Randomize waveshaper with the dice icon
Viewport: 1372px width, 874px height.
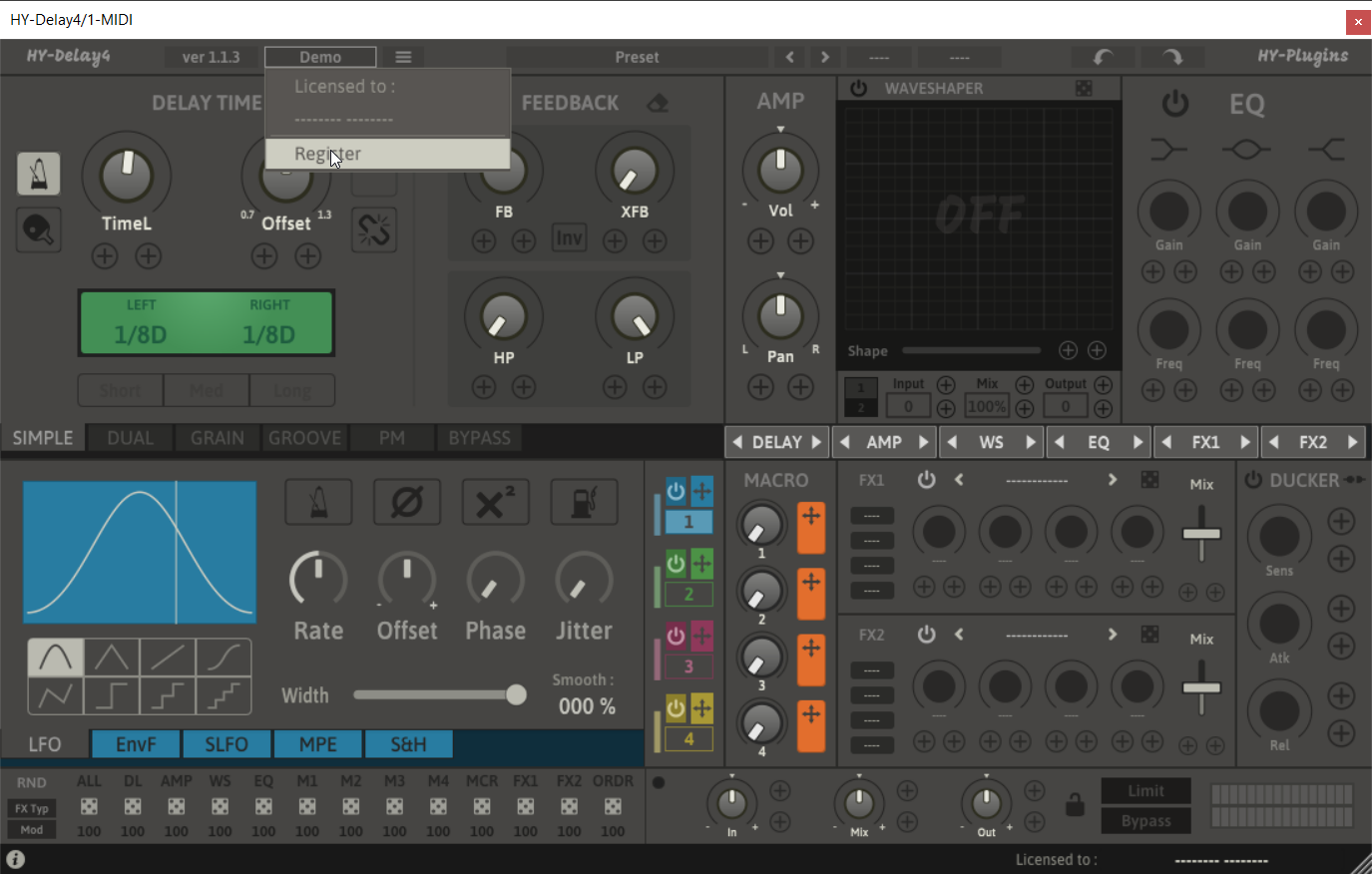click(x=1084, y=88)
